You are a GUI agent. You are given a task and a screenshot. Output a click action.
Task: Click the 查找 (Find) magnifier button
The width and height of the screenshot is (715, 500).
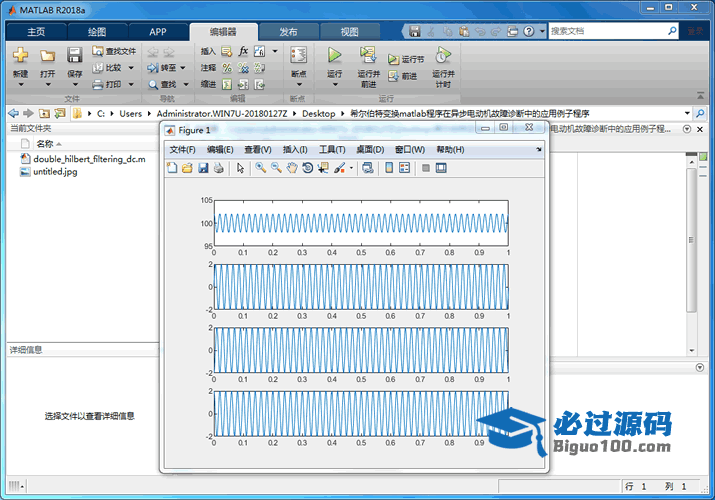coord(162,84)
